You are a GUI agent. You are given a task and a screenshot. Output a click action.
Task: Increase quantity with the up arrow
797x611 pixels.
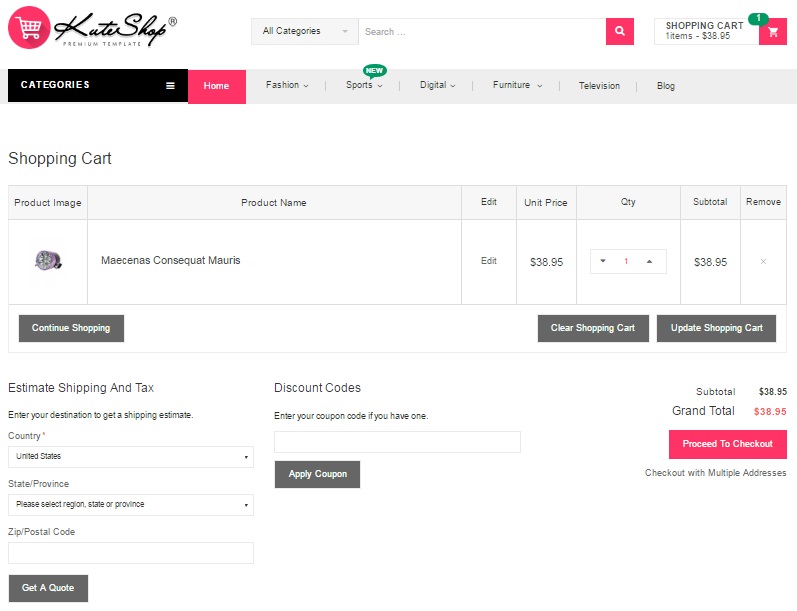tap(650, 262)
